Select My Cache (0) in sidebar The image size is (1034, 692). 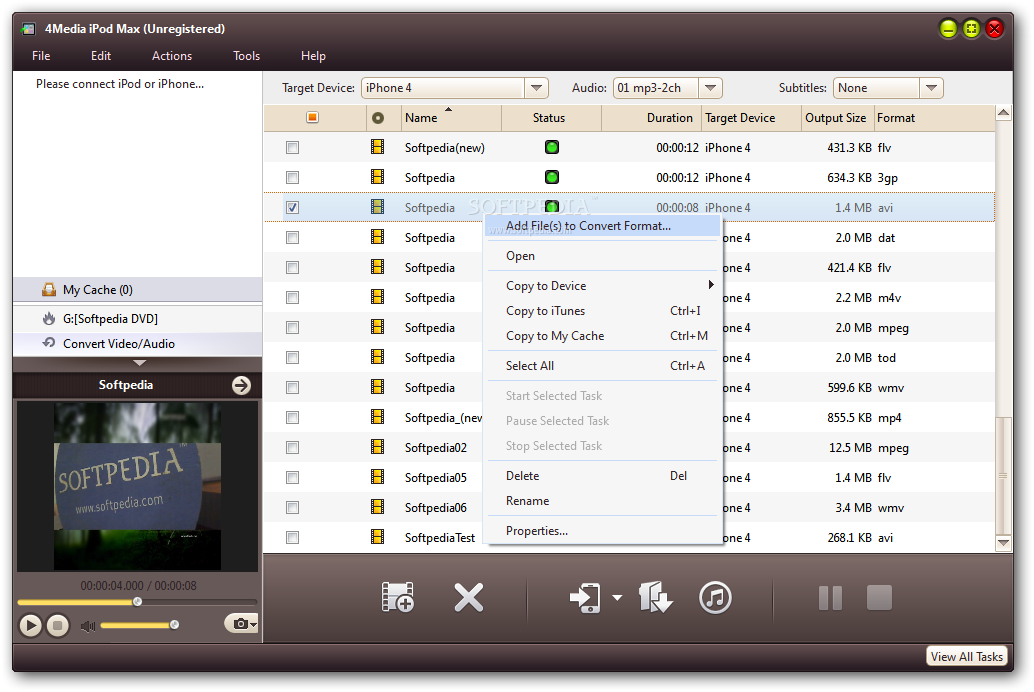pos(137,290)
